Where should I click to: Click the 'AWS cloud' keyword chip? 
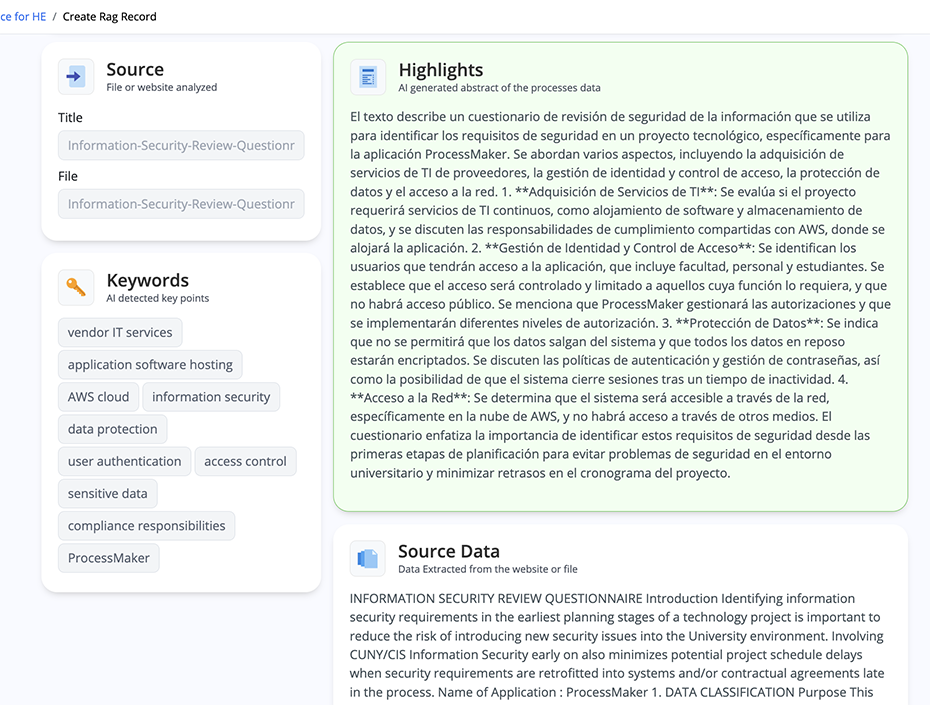point(98,397)
